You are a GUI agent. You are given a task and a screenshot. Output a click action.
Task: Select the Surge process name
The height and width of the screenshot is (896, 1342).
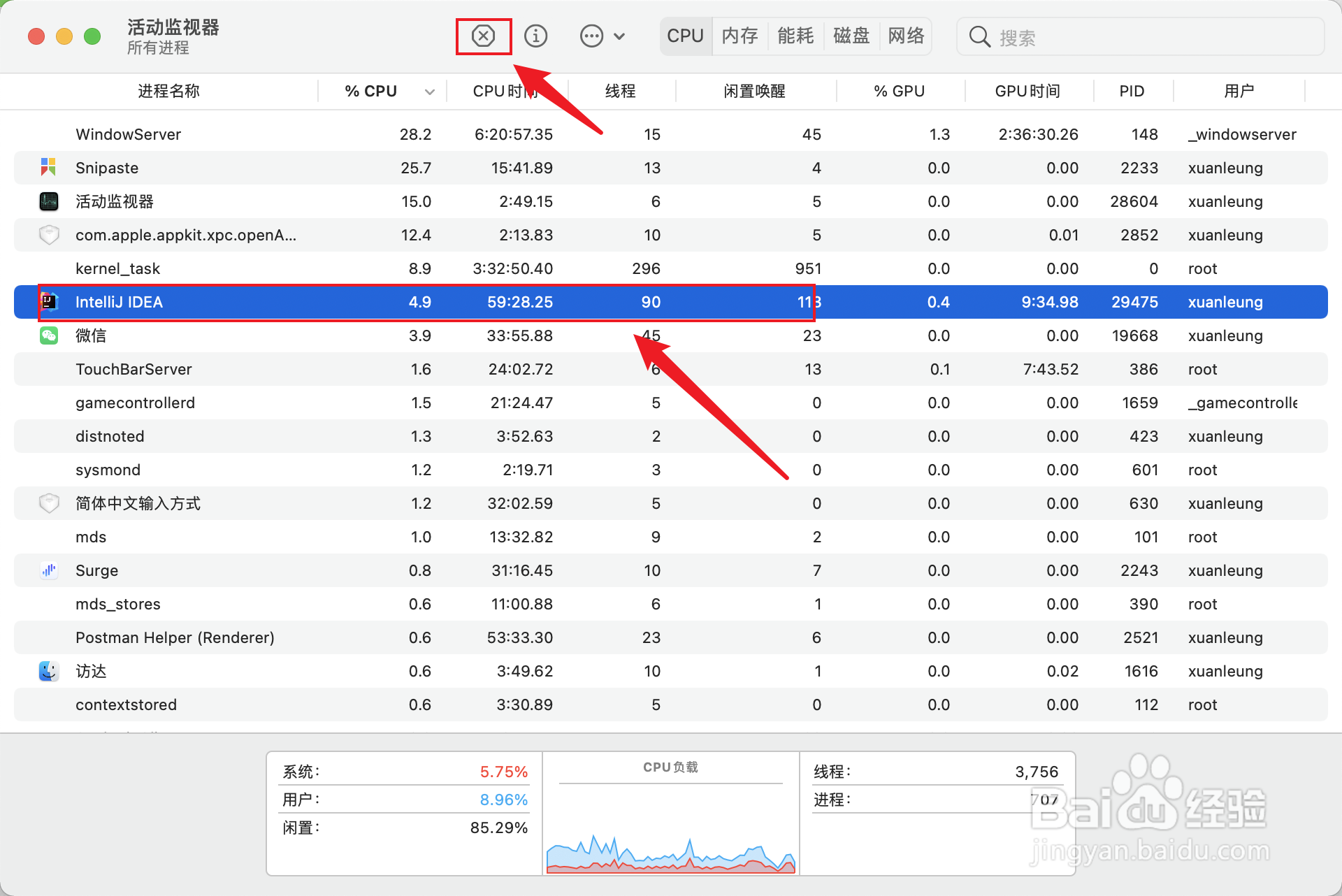tap(96, 570)
